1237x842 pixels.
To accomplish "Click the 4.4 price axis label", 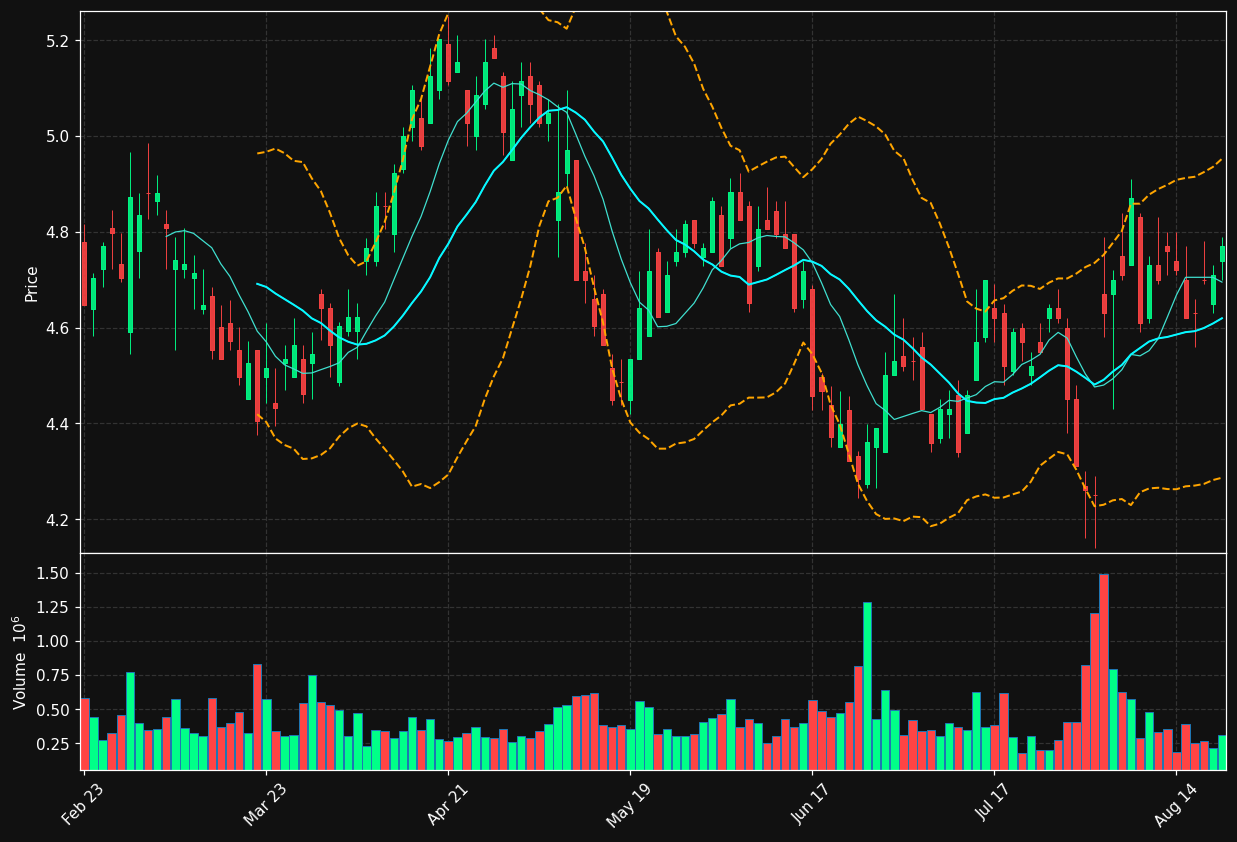I will (x=56, y=425).
